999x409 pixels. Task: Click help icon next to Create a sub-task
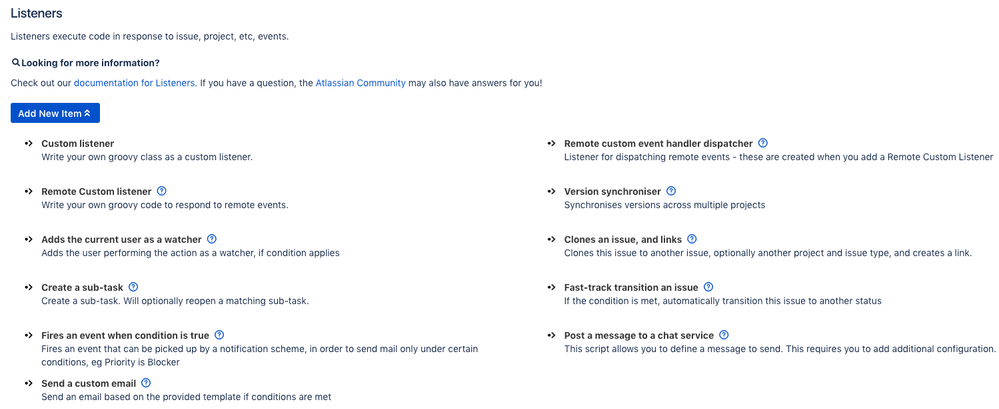133,287
